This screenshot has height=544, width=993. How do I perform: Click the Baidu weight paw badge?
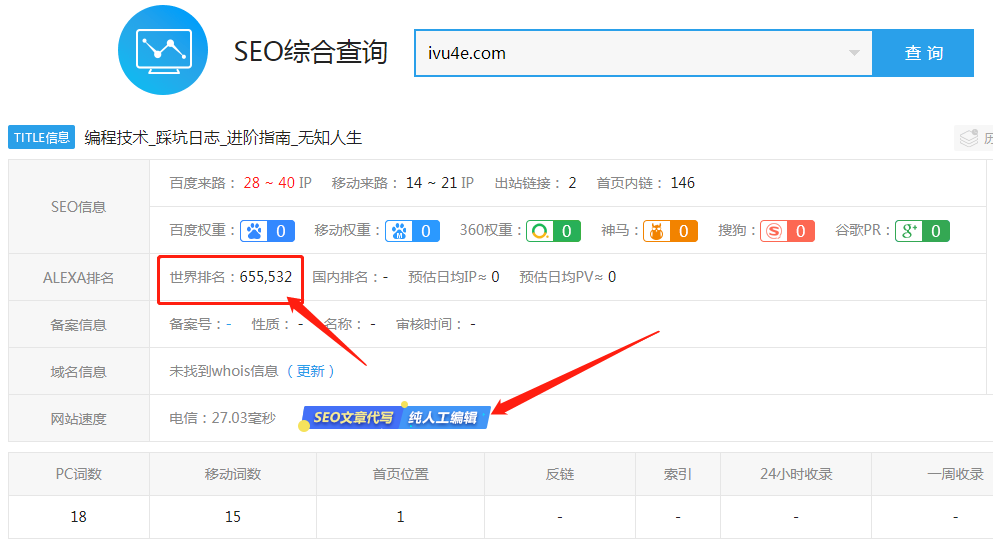(267, 231)
